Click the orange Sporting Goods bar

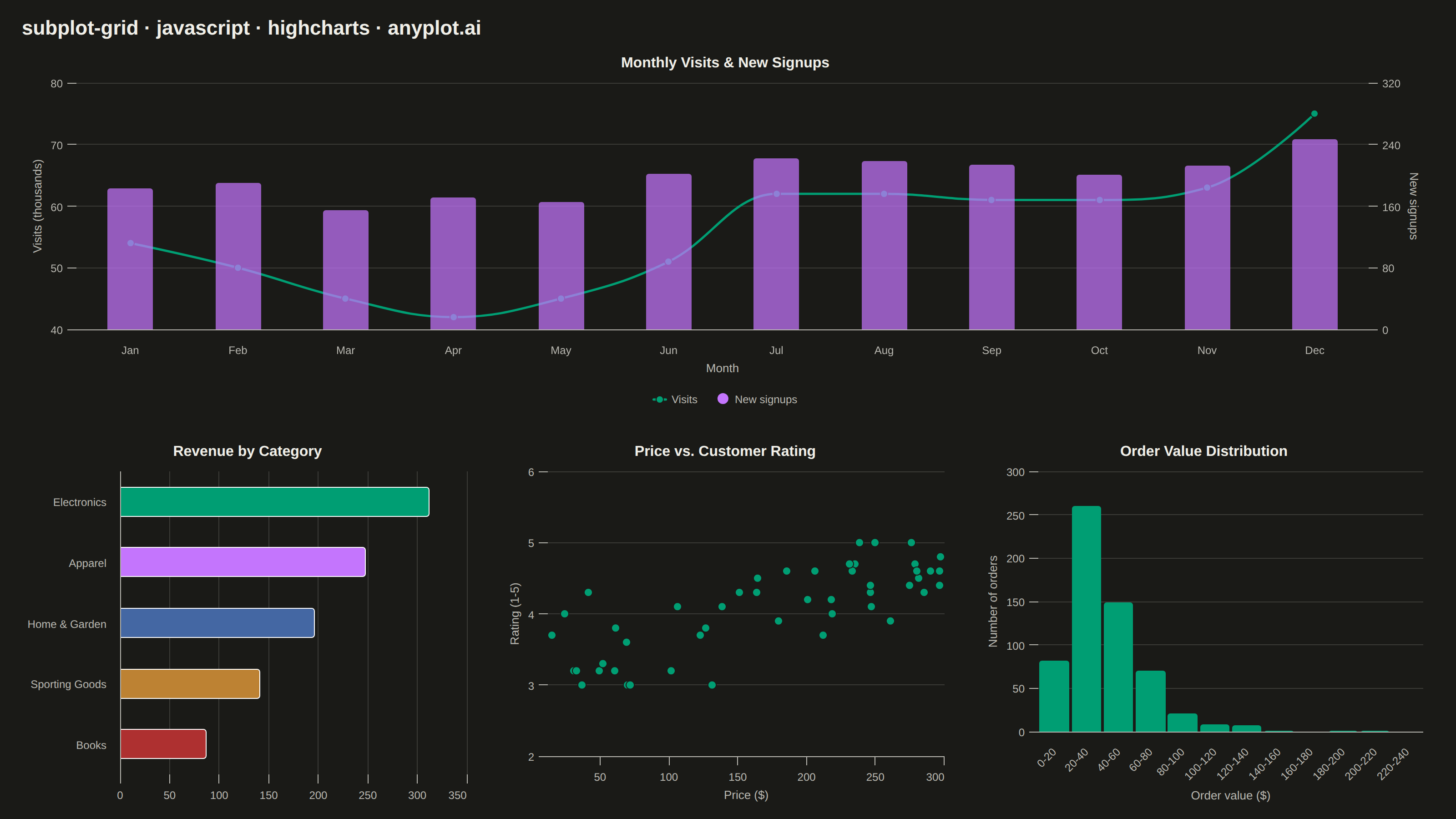coord(191,684)
